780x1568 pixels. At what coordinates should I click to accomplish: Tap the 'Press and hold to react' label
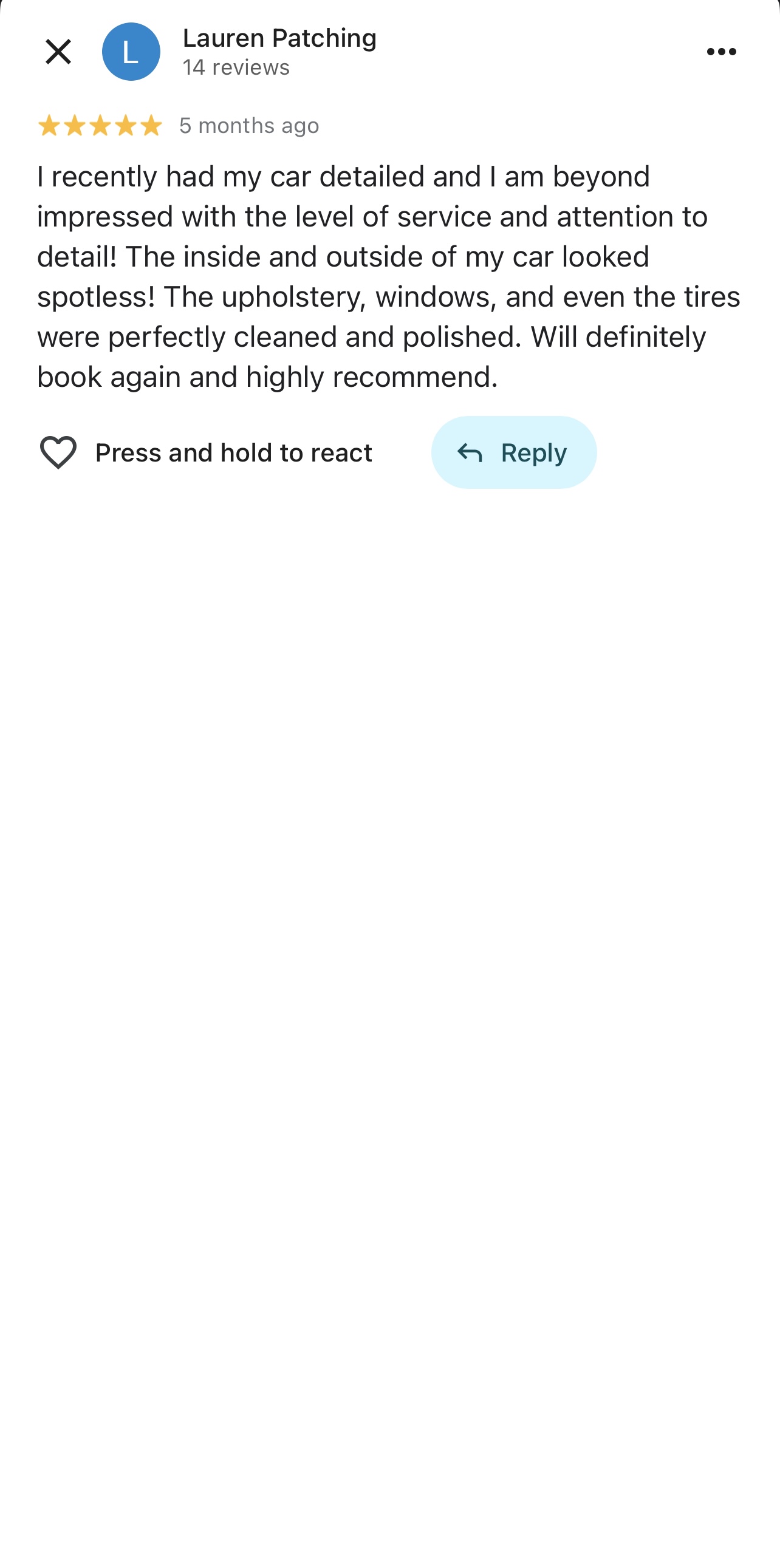pos(234,452)
